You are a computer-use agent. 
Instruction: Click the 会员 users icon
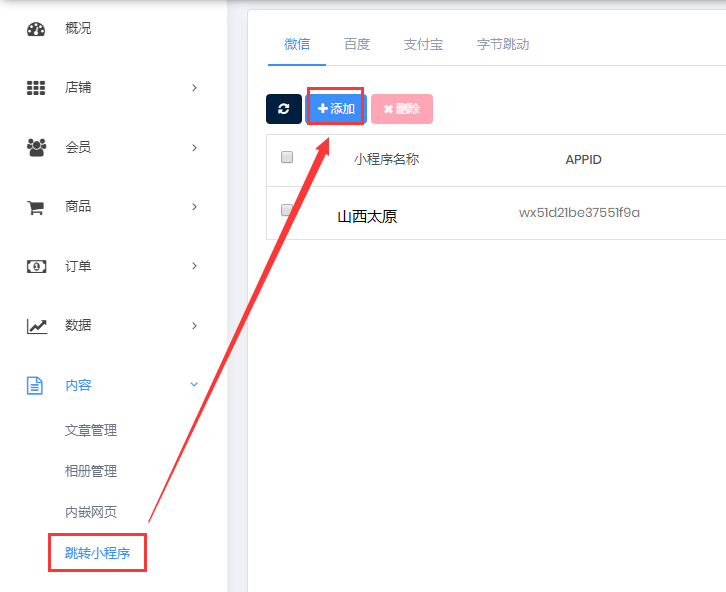(36, 147)
